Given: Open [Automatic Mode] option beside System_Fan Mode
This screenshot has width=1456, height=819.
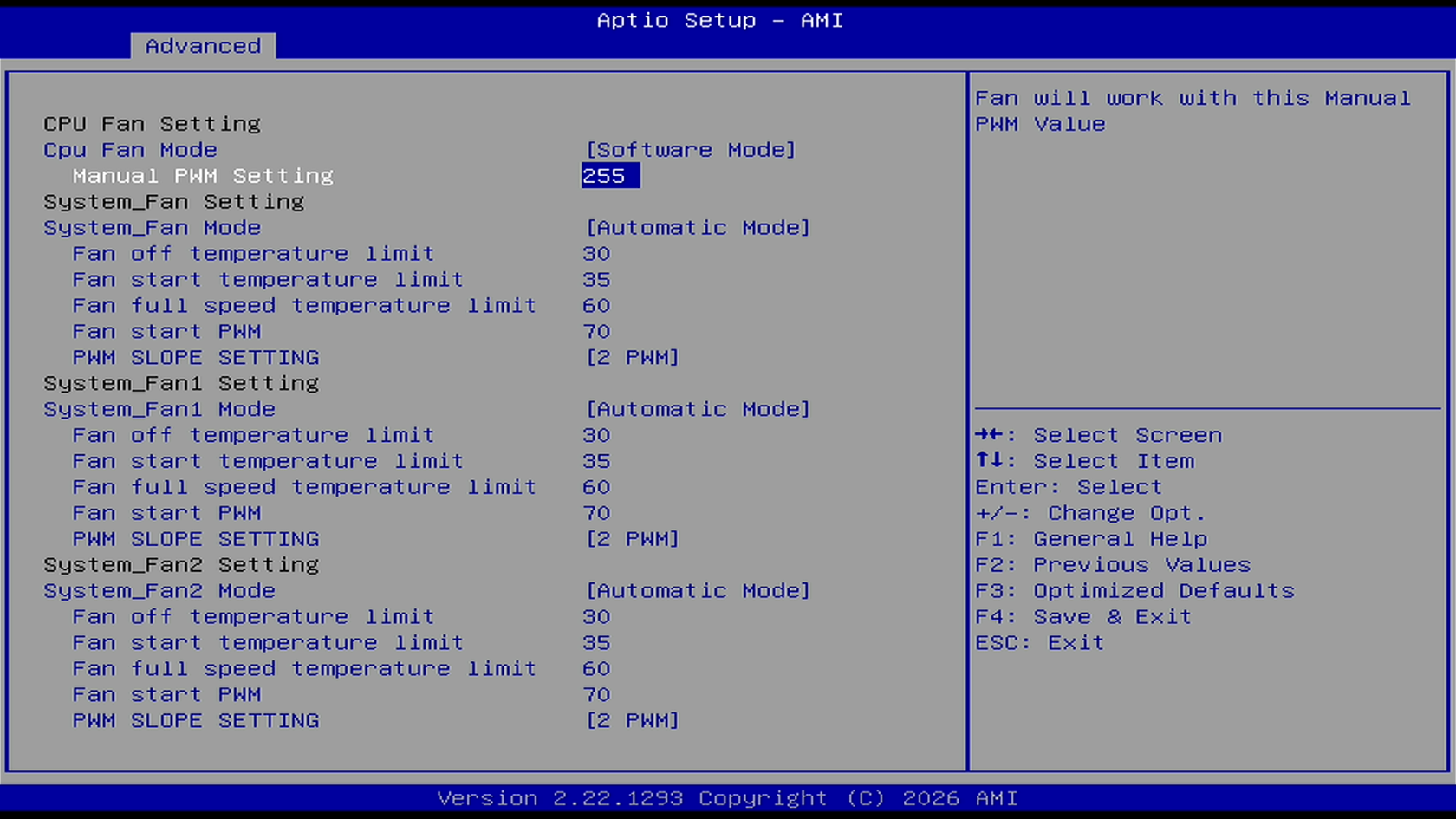Looking at the screenshot, I should click(698, 228).
